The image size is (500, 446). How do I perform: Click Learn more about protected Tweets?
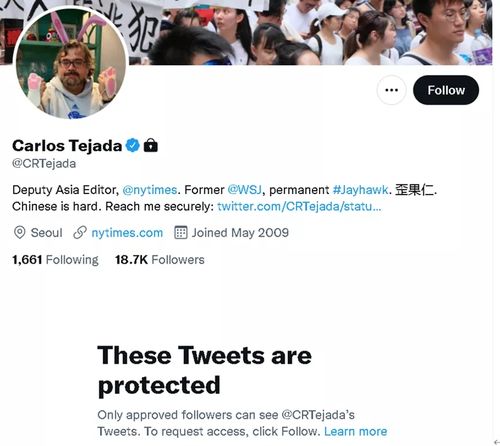point(356,431)
